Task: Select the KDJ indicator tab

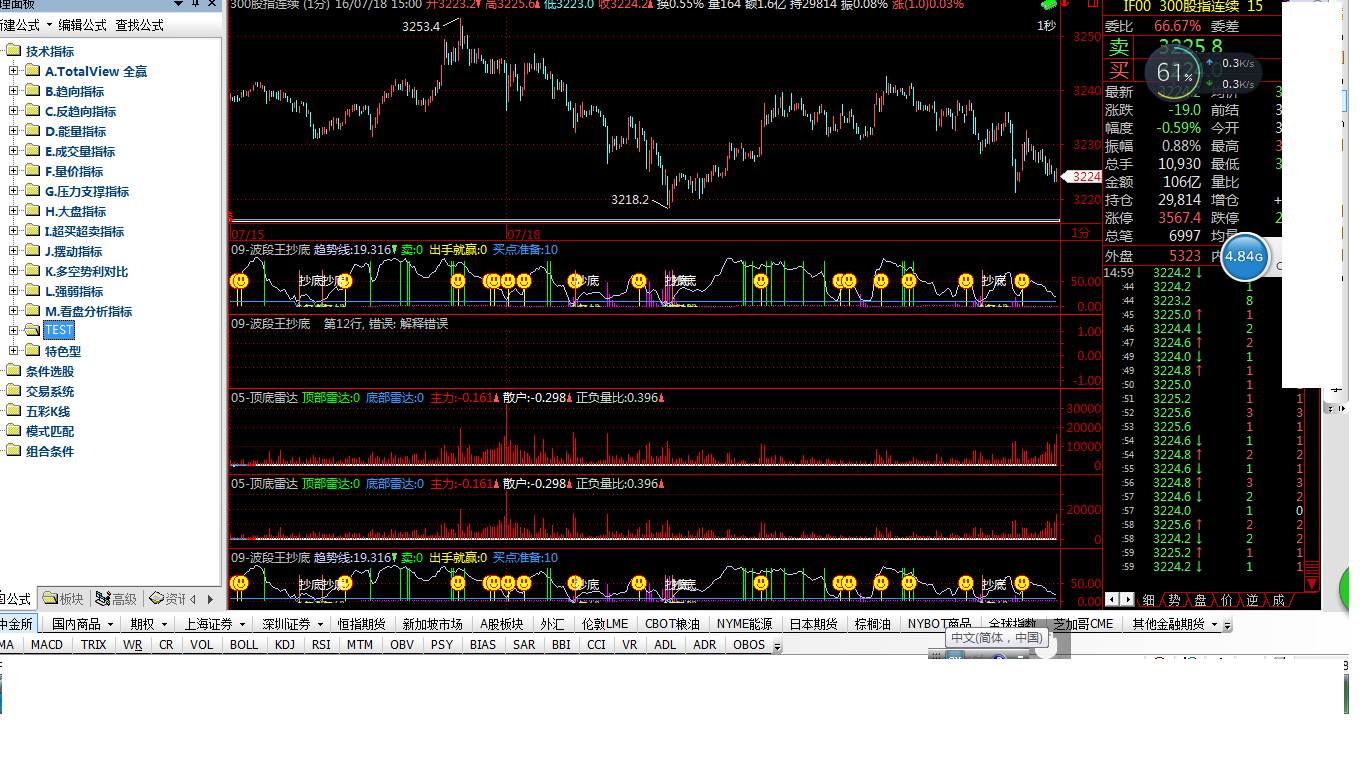Action: pos(285,645)
